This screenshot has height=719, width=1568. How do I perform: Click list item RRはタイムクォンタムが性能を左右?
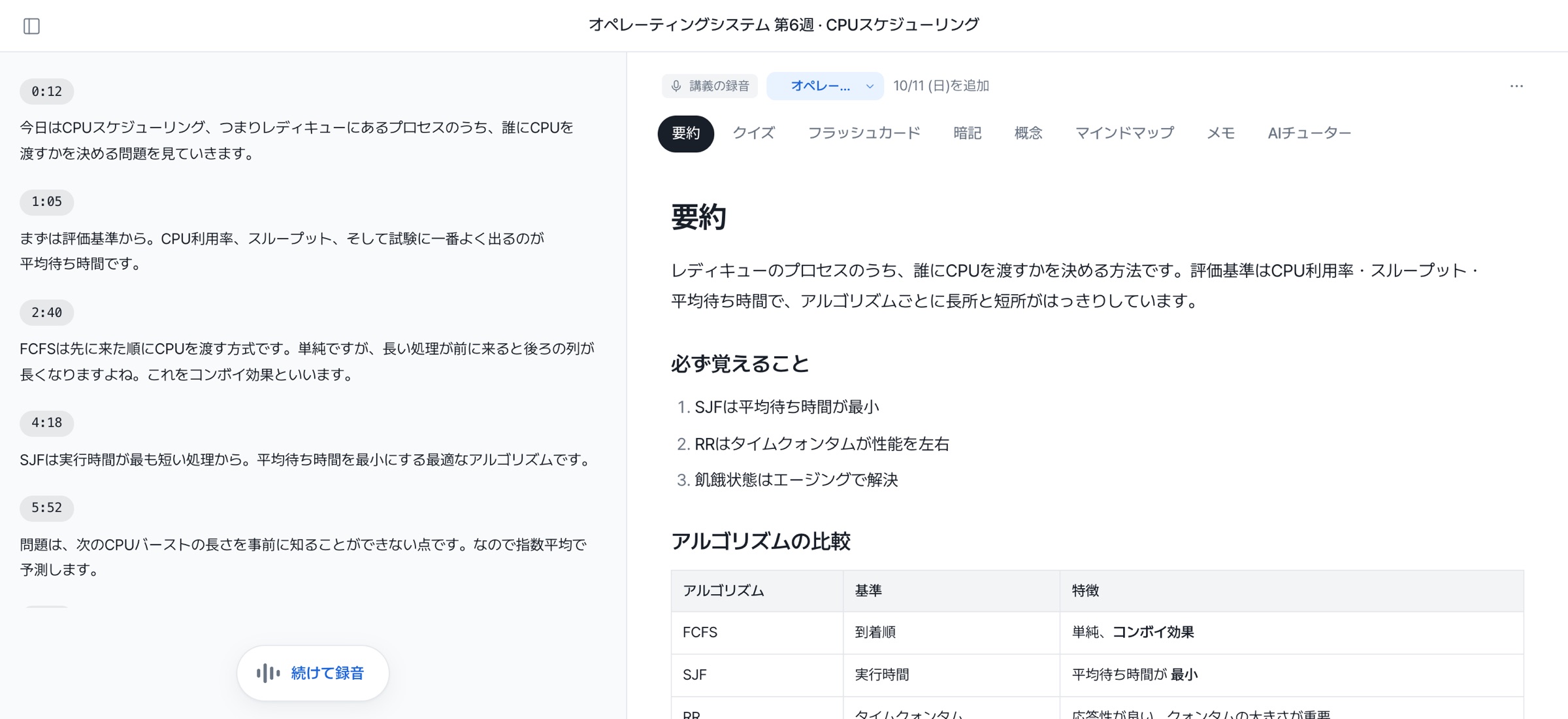click(822, 444)
